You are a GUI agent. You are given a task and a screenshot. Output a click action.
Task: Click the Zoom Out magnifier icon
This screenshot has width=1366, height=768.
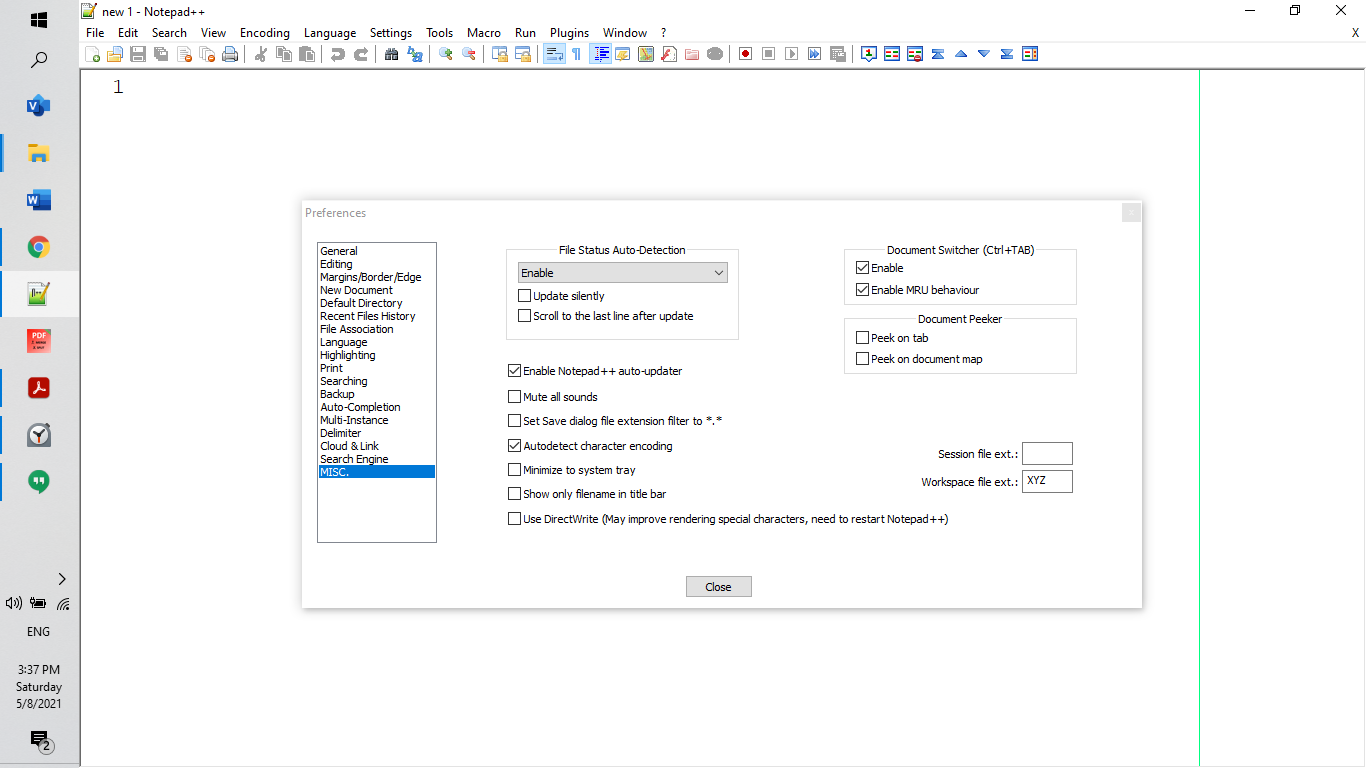tap(469, 54)
